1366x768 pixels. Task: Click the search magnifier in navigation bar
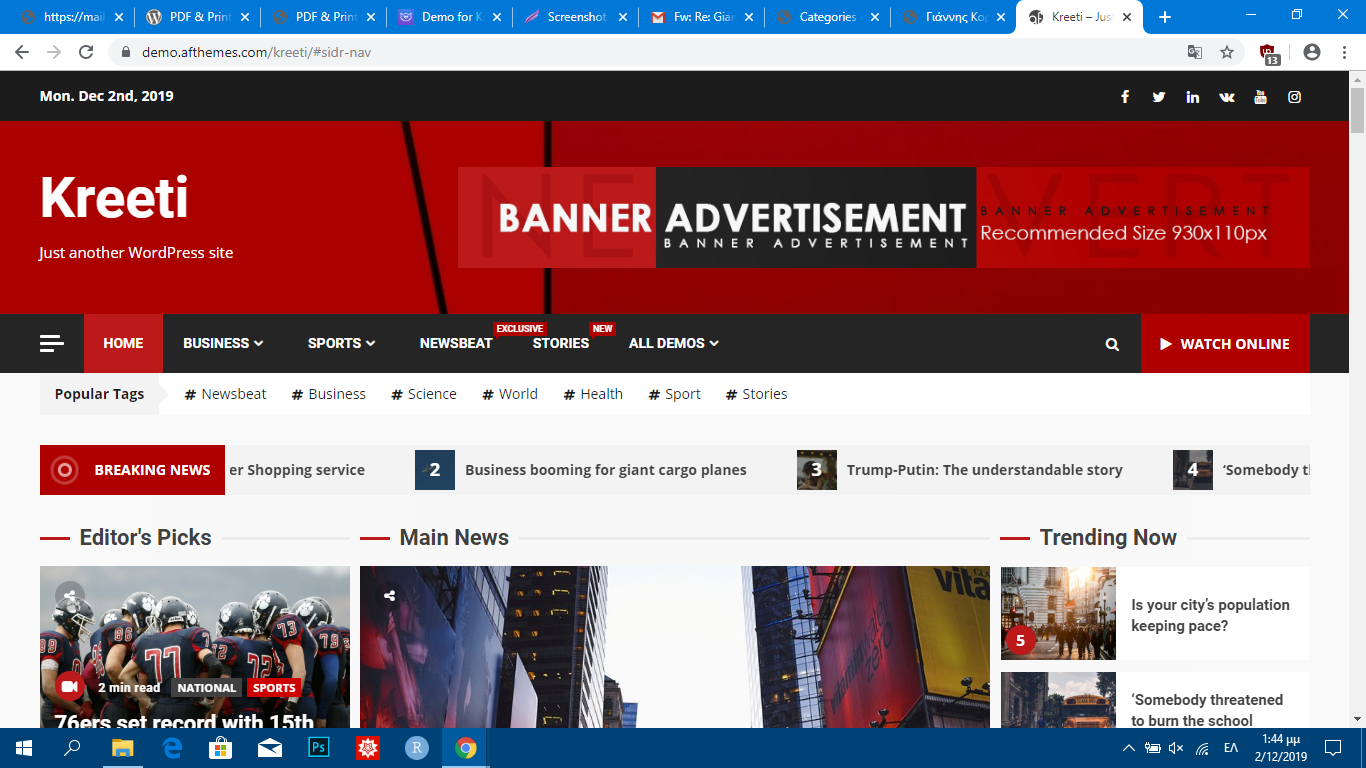click(x=1112, y=344)
